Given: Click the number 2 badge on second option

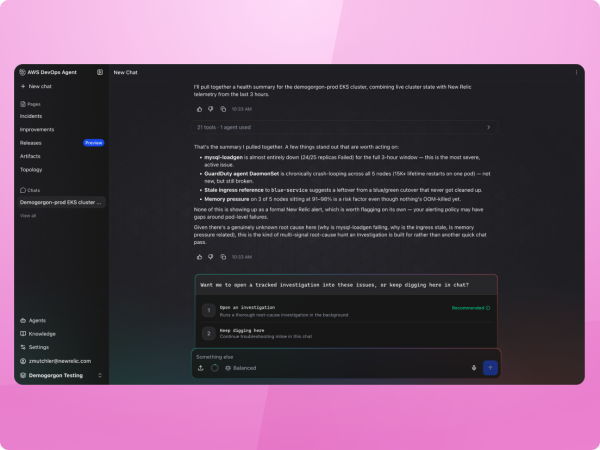Looking at the screenshot, I should click(x=209, y=333).
